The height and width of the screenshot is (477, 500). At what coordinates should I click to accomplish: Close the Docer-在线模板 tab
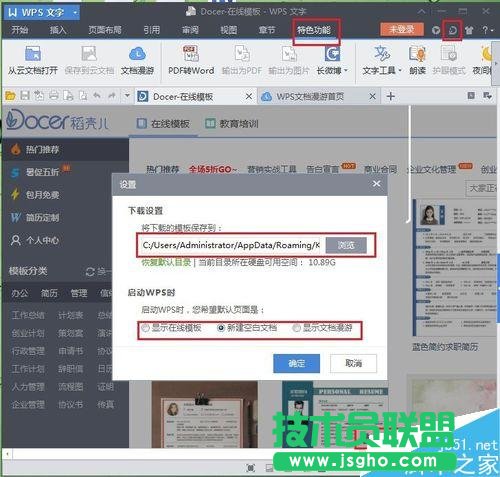[x=249, y=97]
